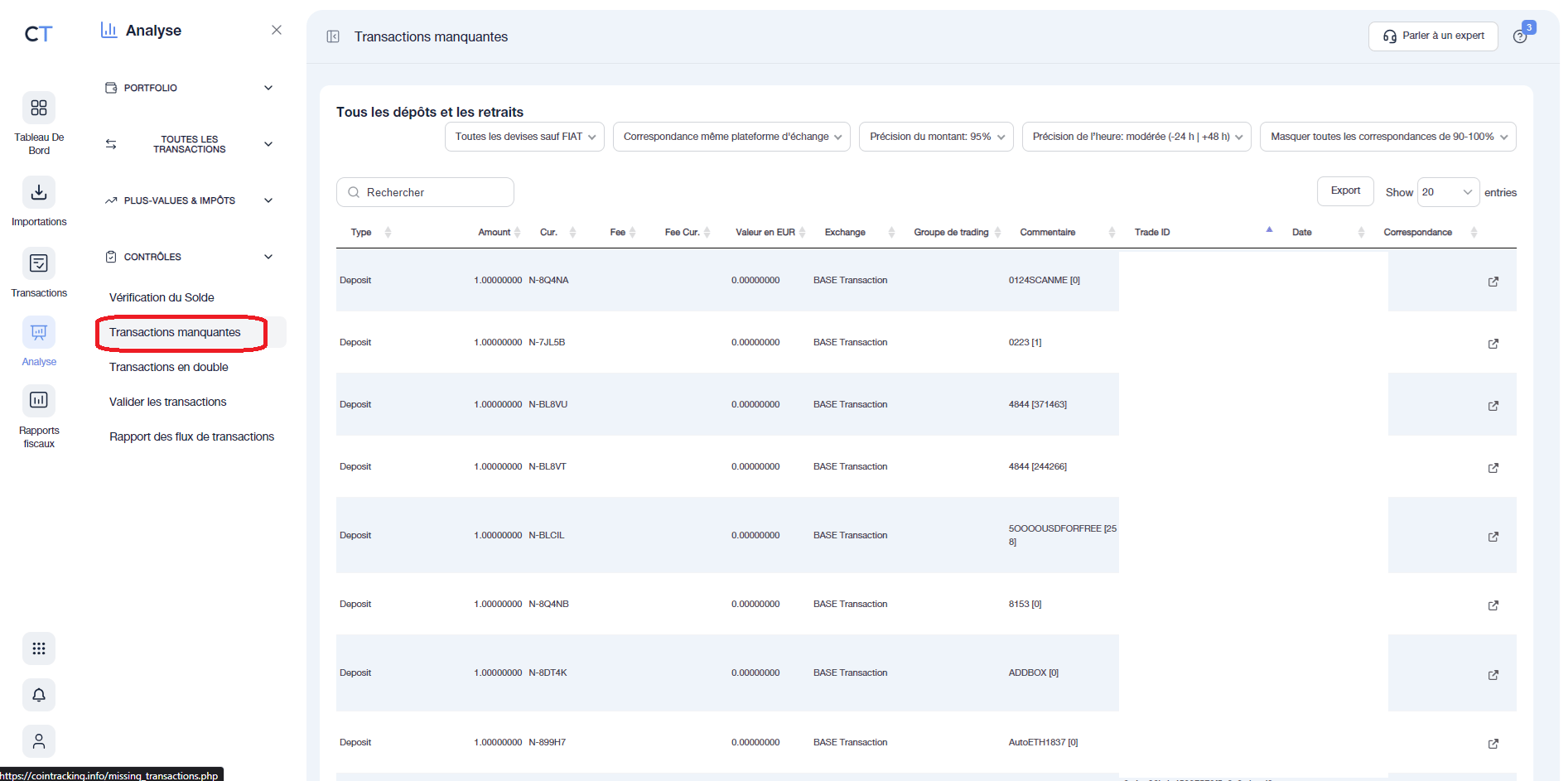Screen dimensions: 1568x781
Task: Open the user profile icon
Action: point(38,741)
